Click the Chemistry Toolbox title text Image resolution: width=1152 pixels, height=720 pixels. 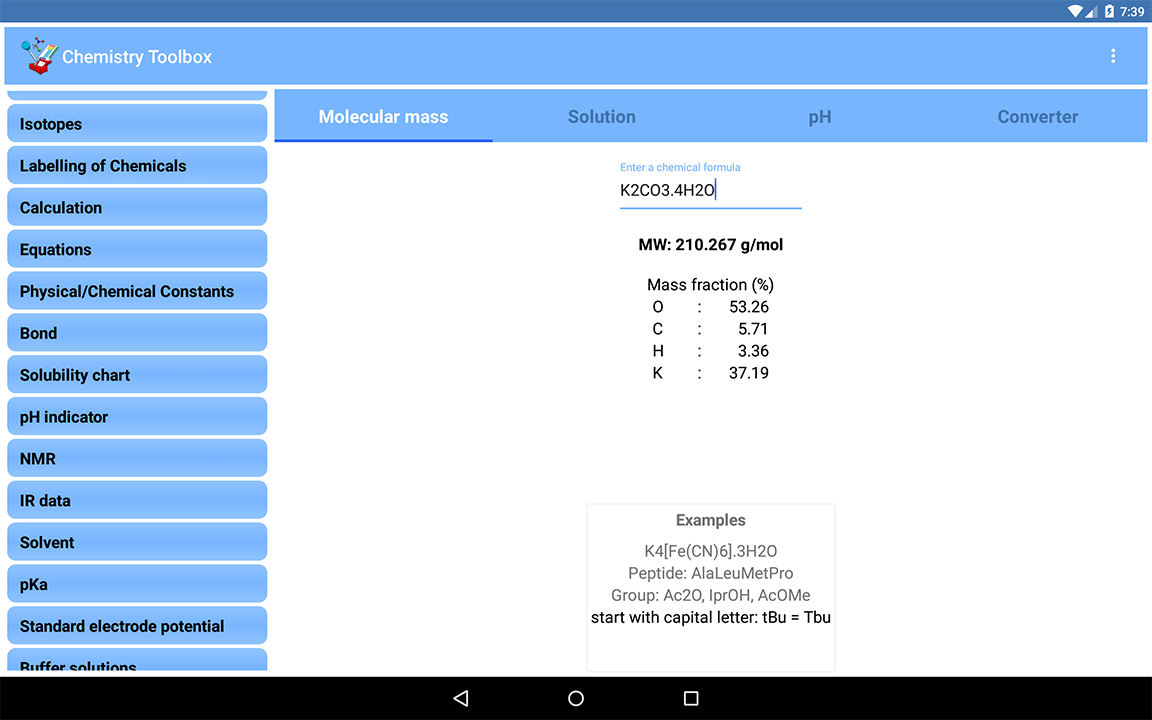[x=137, y=57]
